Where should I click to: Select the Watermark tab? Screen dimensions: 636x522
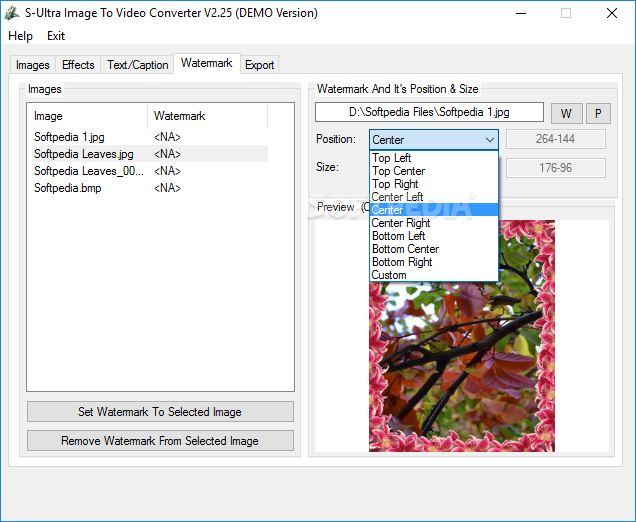pyautogui.click(x=206, y=63)
